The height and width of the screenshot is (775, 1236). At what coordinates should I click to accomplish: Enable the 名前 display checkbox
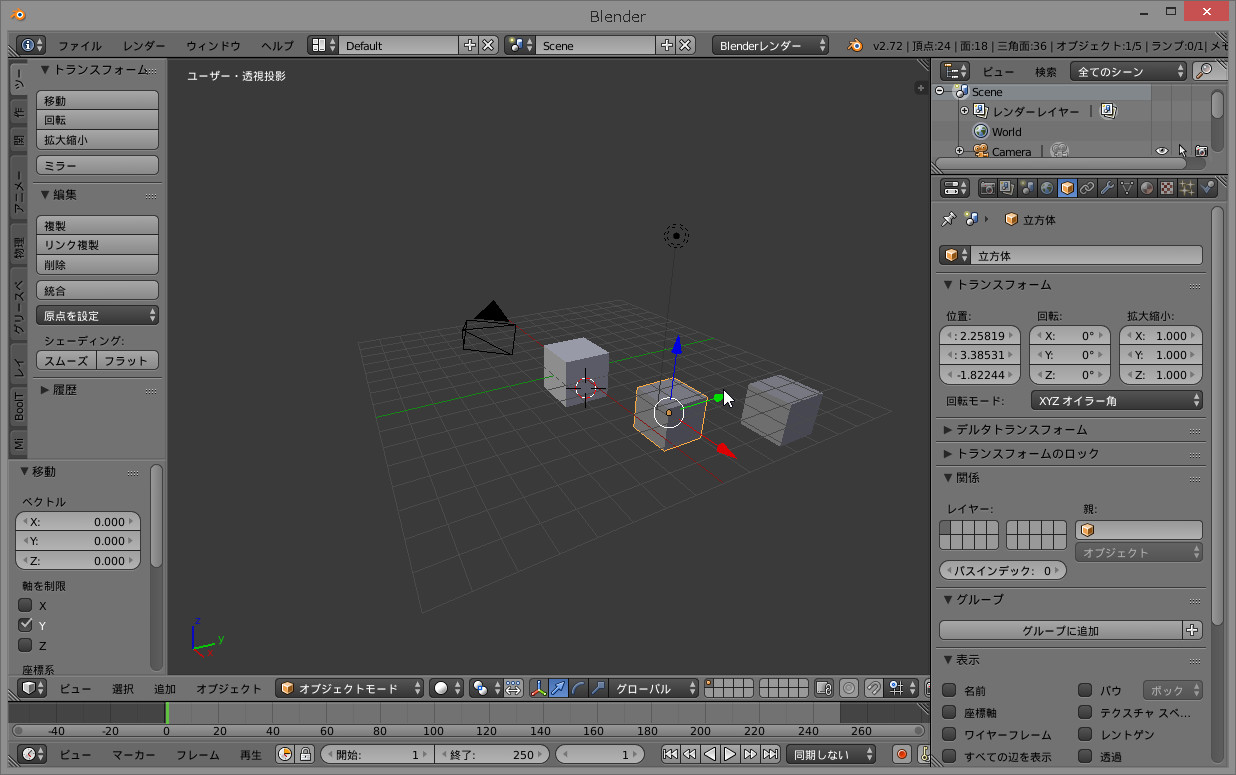click(949, 690)
